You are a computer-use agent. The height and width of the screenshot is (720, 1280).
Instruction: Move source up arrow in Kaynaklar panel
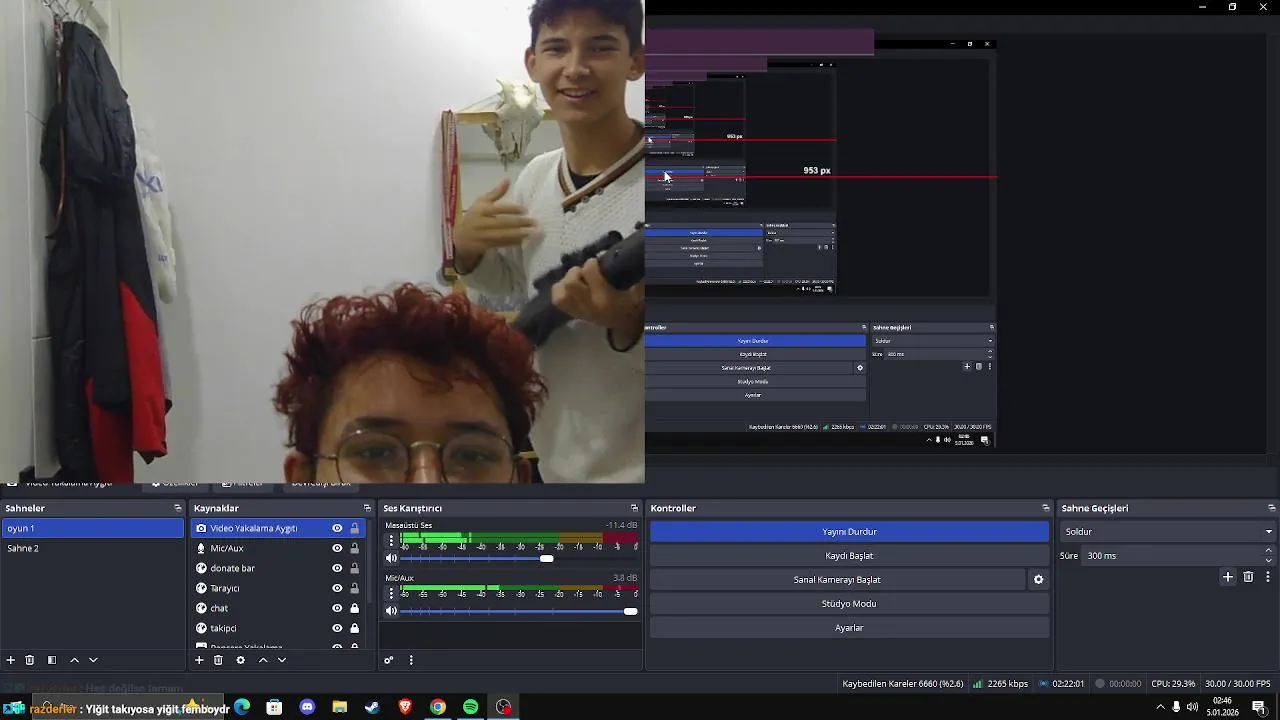pyautogui.click(x=263, y=660)
